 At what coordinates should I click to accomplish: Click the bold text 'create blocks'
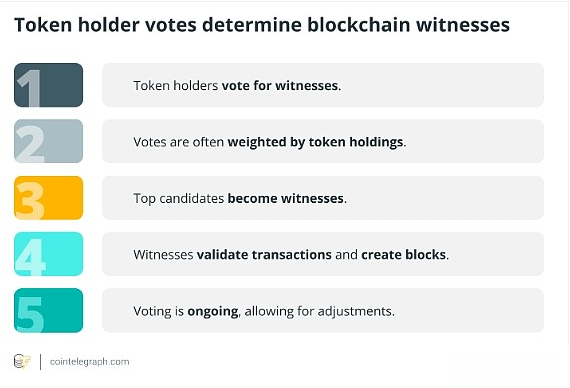click(404, 255)
